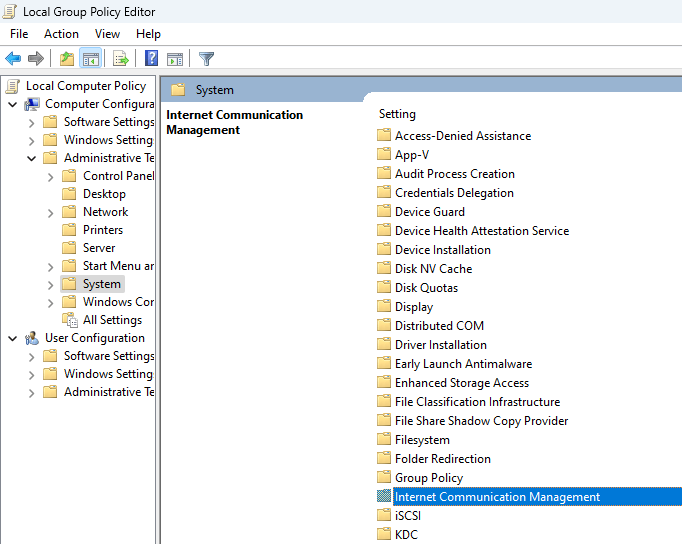Viewport: 682px width, 544px height.
Task: Click the All Settings icon in tree
Action: pos(70,320)
